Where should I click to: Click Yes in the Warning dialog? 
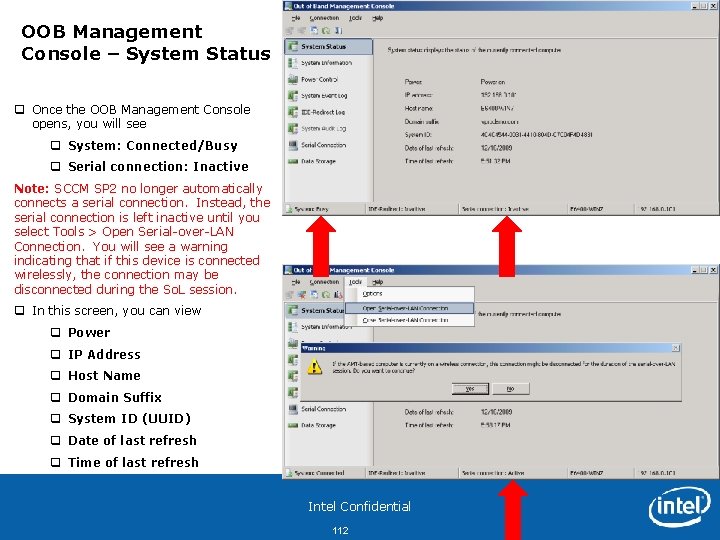pyautogui.click(x=470, y=389)
